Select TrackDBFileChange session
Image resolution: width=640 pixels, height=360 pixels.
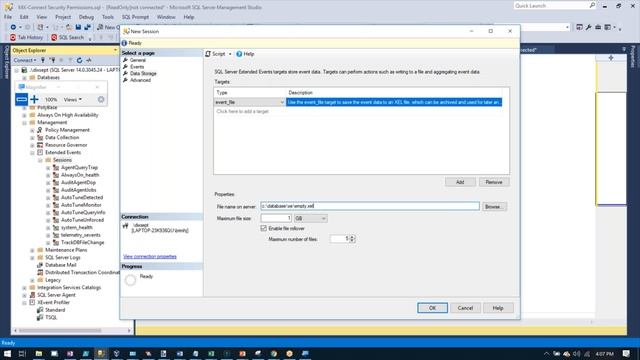82,242
